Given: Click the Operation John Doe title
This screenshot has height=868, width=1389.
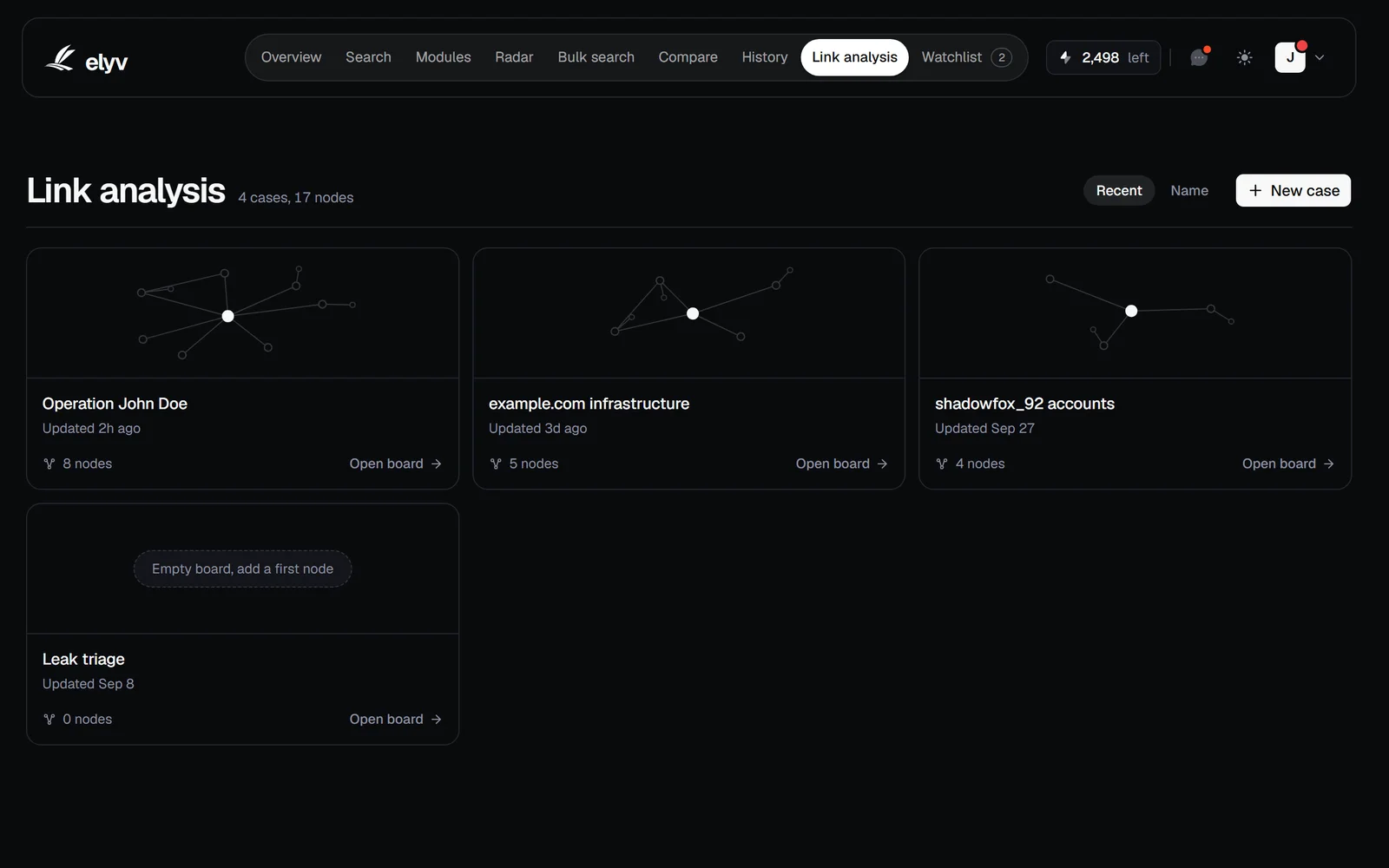Looking at the screenshot, I should click(x=115, y=404).
